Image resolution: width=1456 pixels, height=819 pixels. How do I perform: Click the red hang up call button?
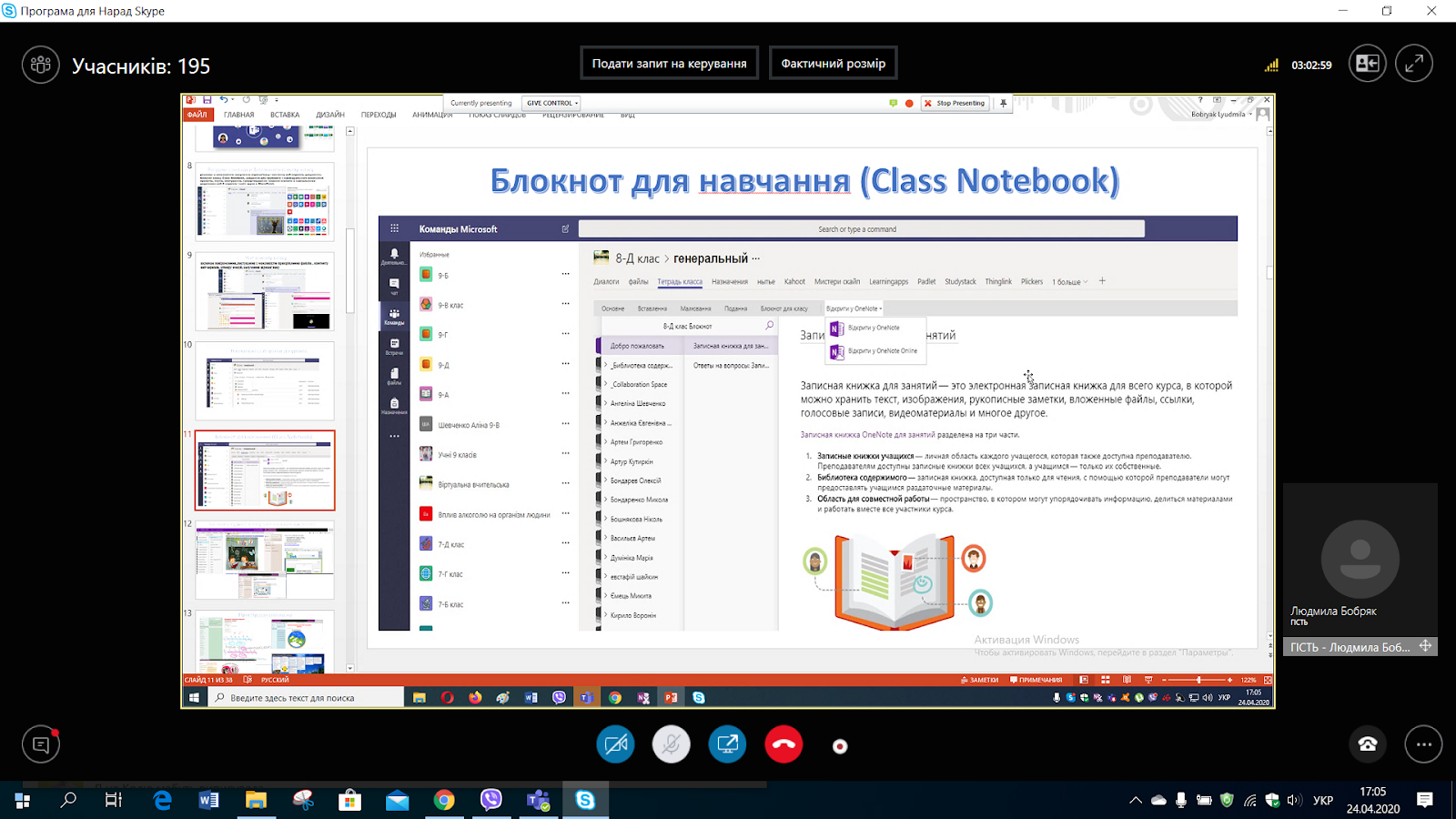click(784, 744)
